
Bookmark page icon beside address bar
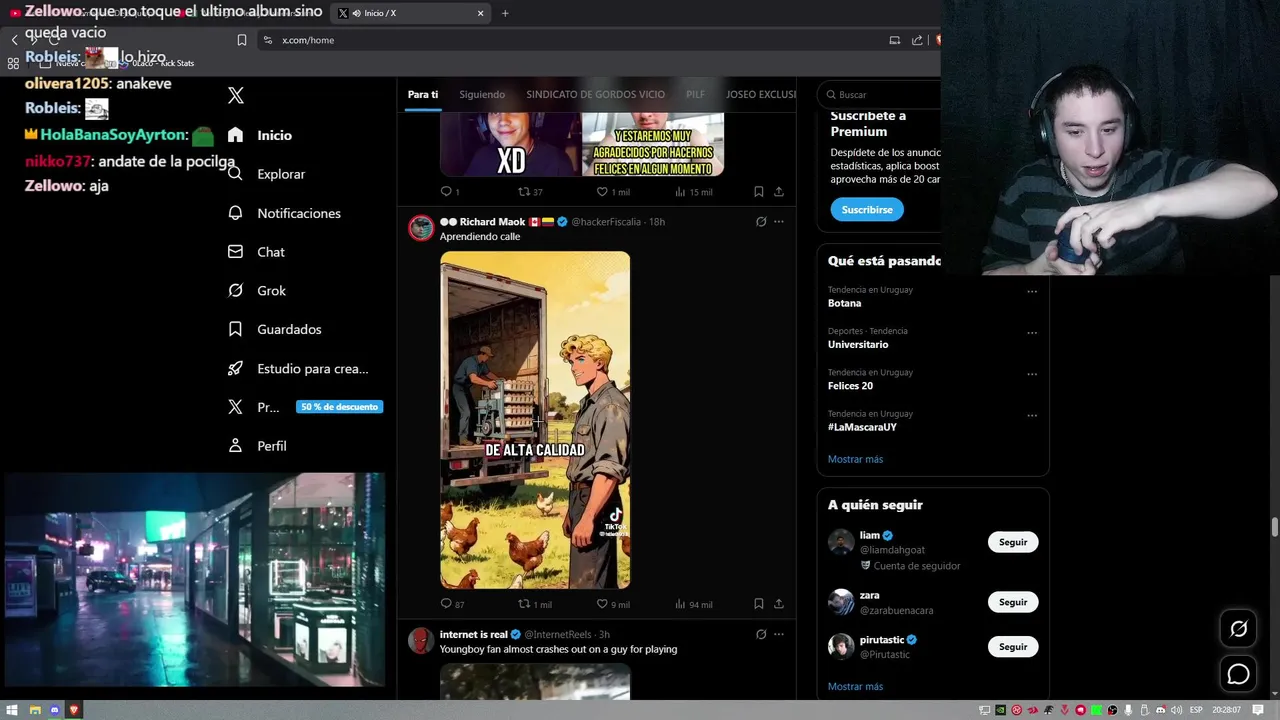click(x=241, y=40)
